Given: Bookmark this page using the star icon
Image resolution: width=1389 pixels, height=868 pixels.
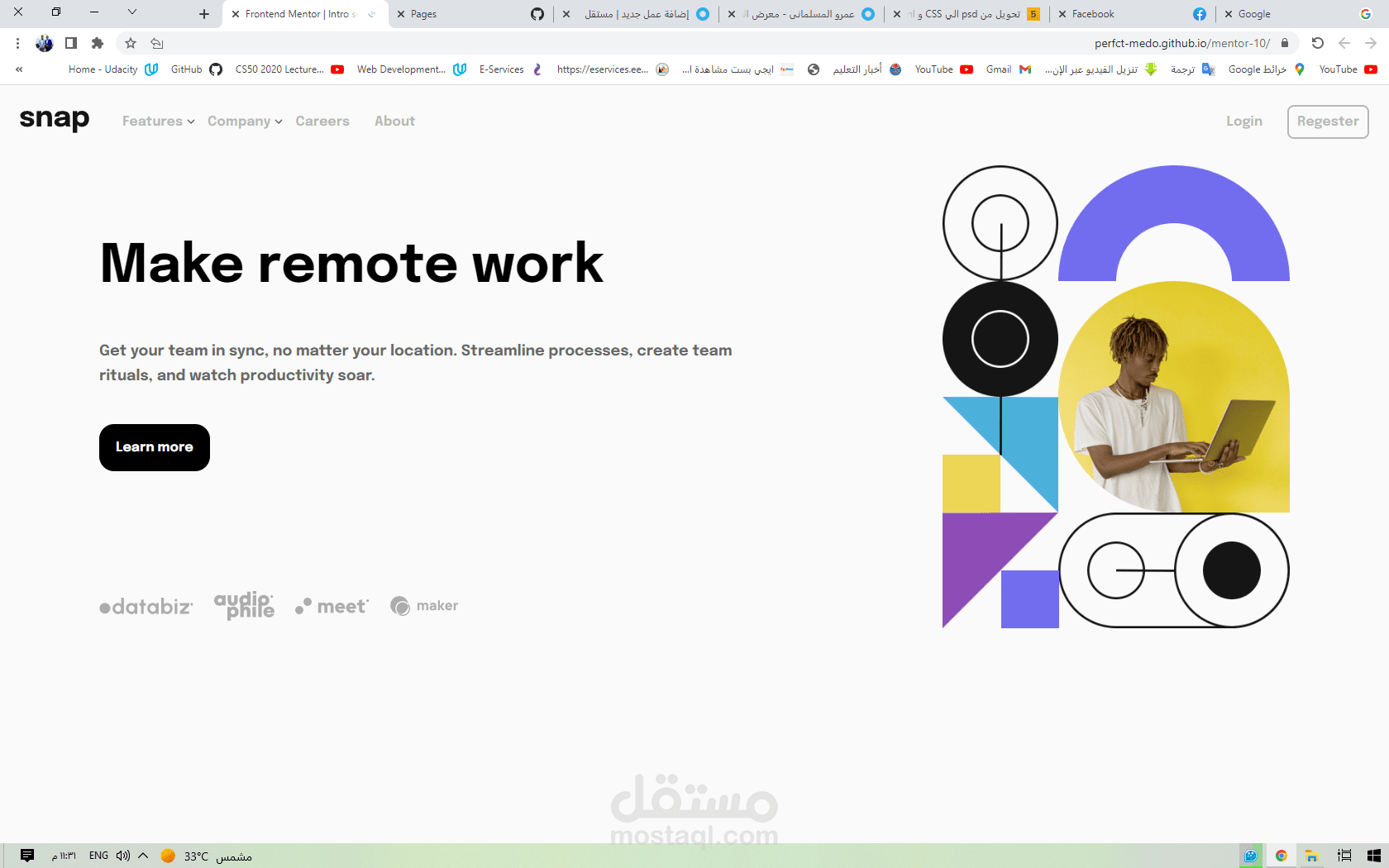Looking at the screenshot, I should (129, 43).
